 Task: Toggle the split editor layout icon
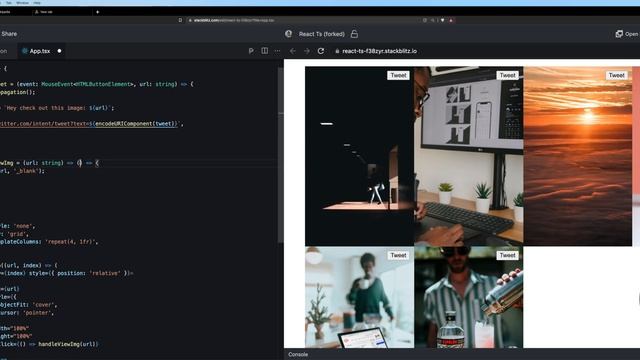coord(264,51)
